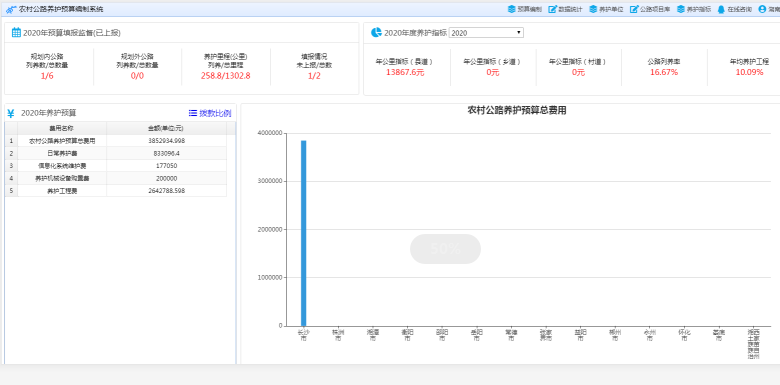Select the 日常养护费 table row

pos(115,153)
